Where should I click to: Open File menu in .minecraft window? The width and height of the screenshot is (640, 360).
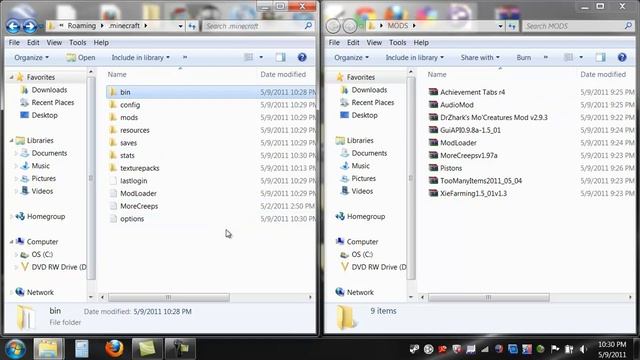coord(14,42)
